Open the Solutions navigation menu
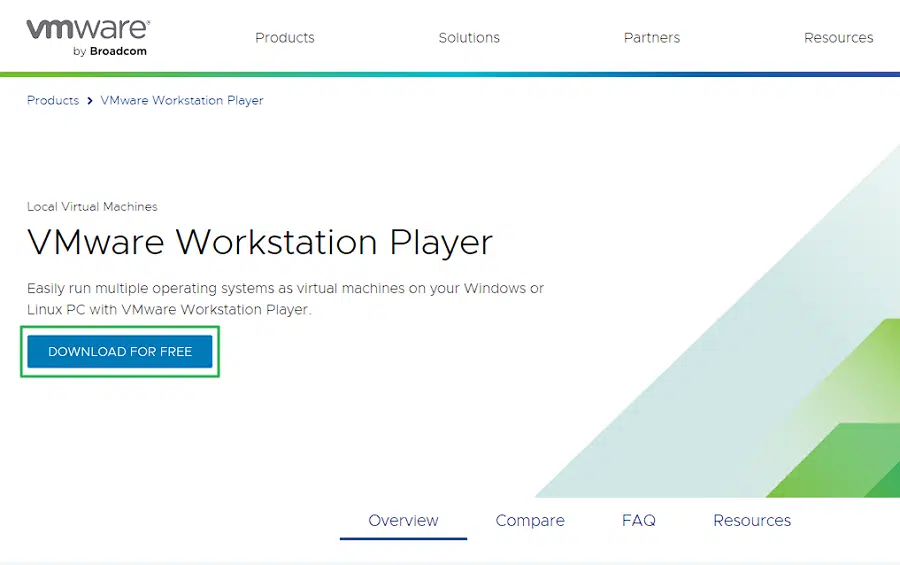Image resolution: width=900 pixels, height=565 pixels. pyautogui.click(x=468, y=38)
